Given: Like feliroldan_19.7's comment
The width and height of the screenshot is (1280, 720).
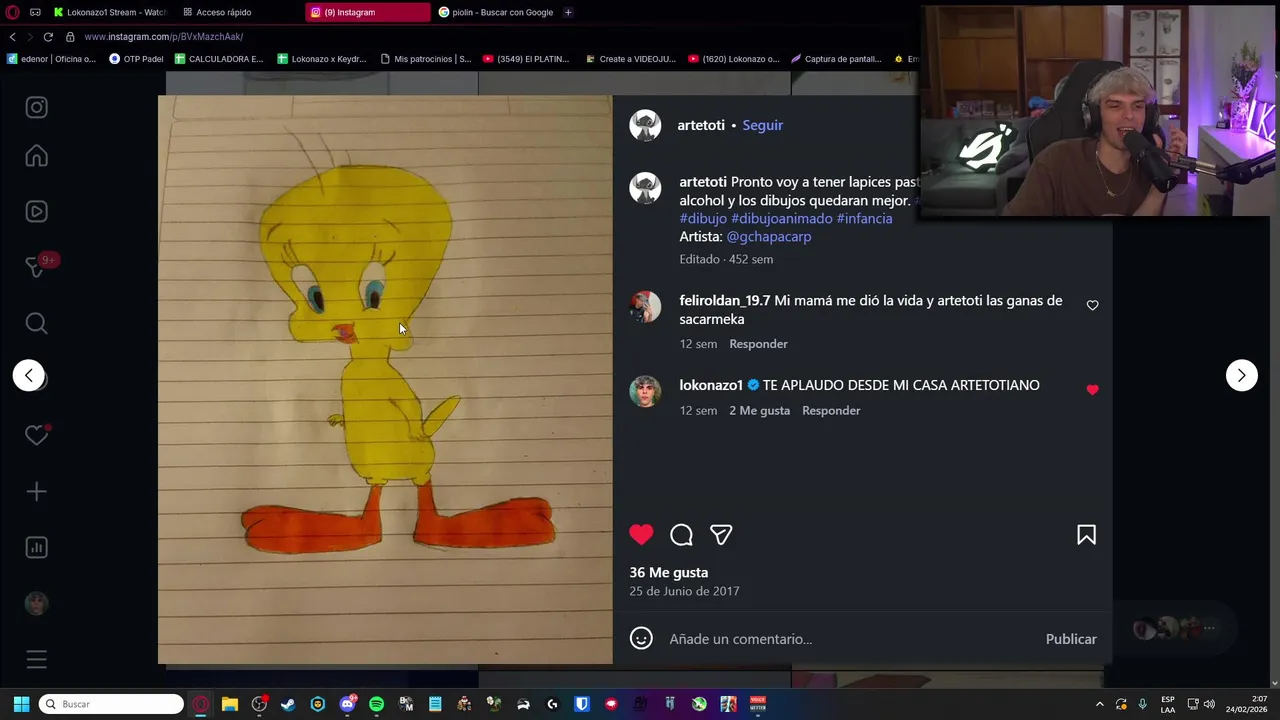Looking at the screenshot, I should coord(1092,305).
